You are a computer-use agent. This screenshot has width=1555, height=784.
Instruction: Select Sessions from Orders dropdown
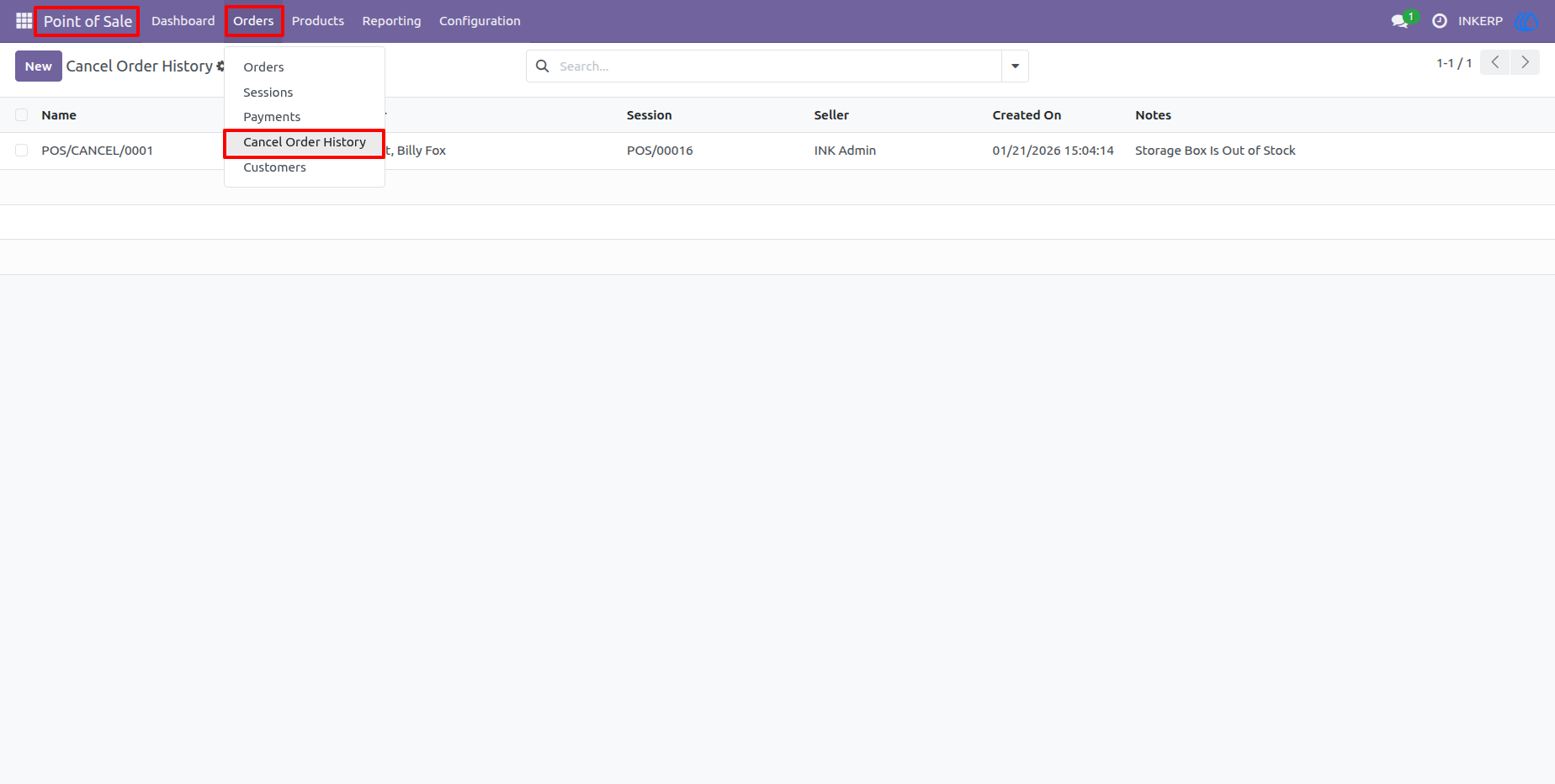click(268, 93)
